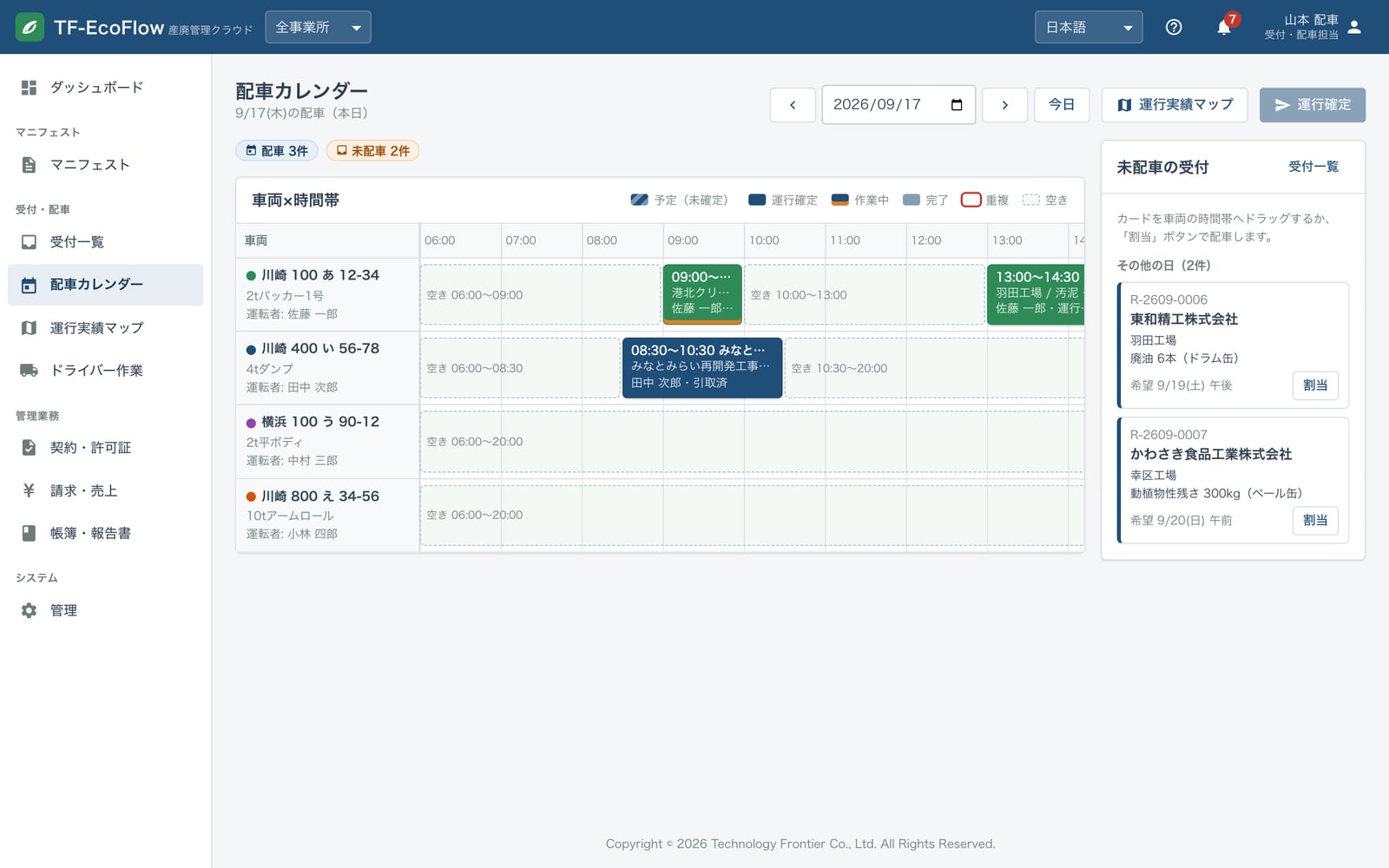Open the 08:30~10:30 みなとみらい block
The image size is (1389, 868).
pyautogui.click(x=702, y=368)
